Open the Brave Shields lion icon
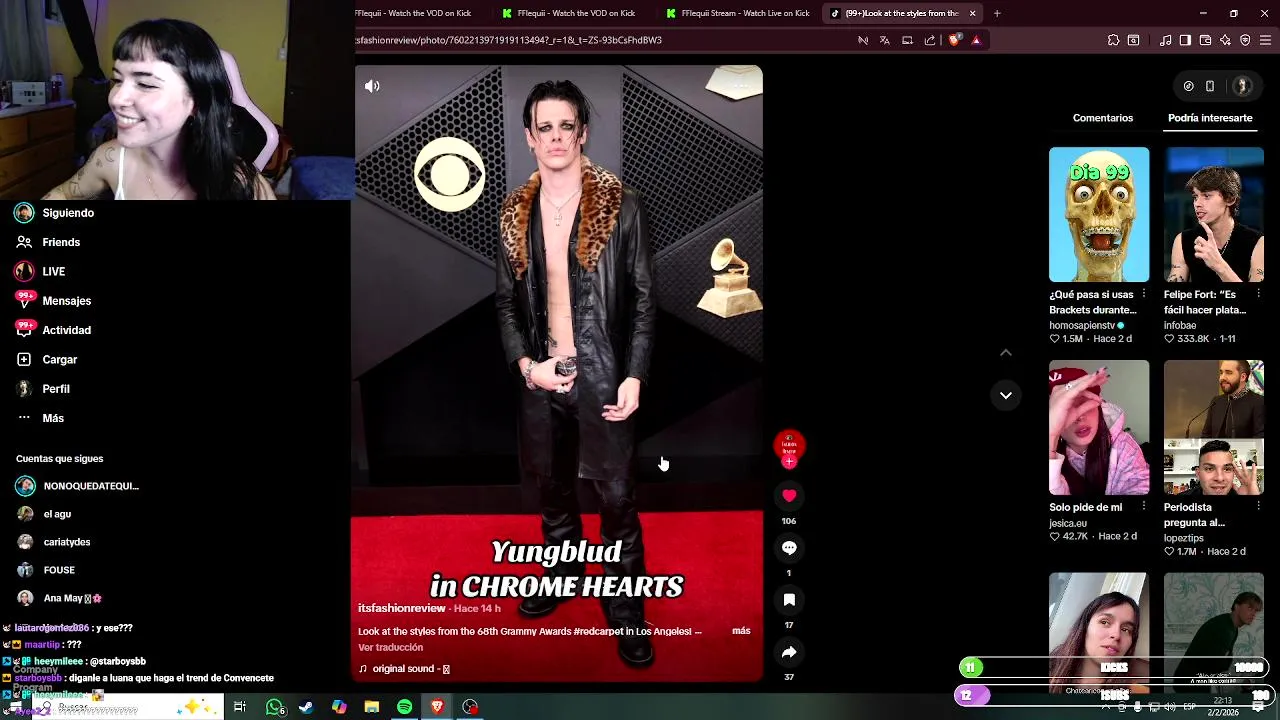Screen dimensions: 1280x720 (x=954, y=40)
